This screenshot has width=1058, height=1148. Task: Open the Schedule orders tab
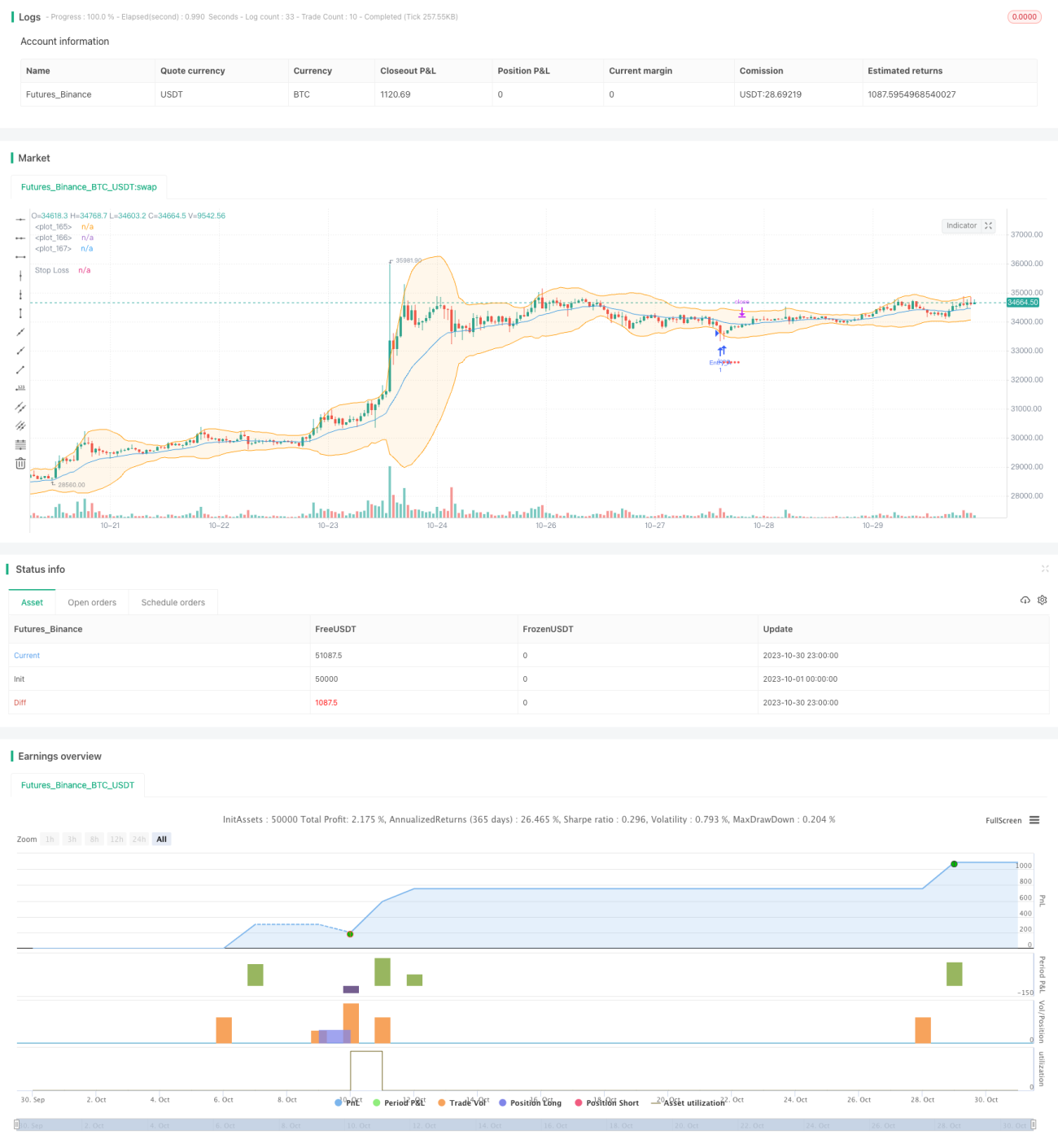[x=173, y=602]
